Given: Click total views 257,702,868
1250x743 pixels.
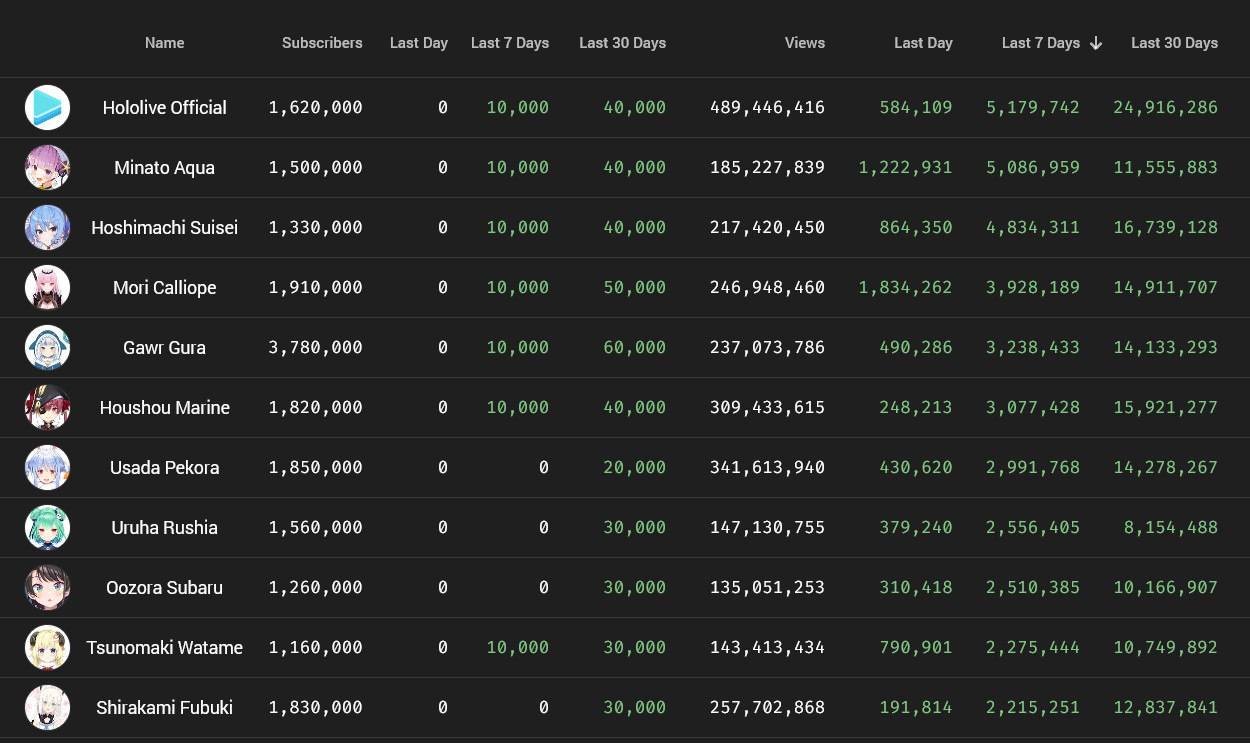Looking at the screenshot, I should 768,707.
